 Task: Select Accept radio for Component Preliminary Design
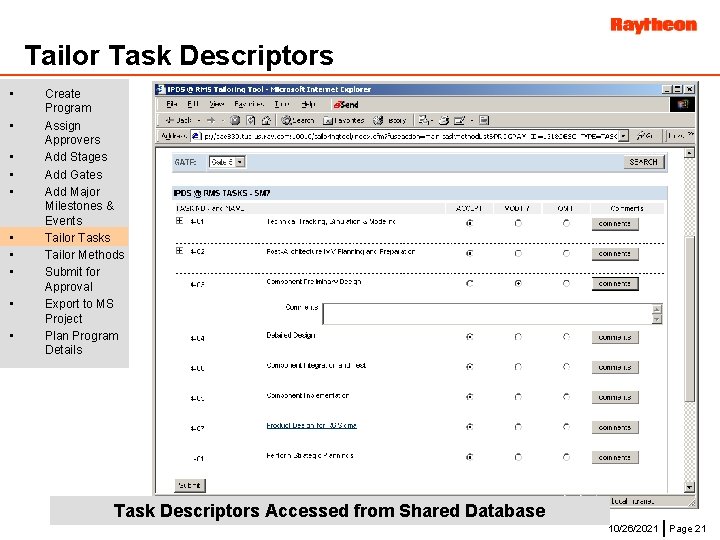click(x=469, y=283)
